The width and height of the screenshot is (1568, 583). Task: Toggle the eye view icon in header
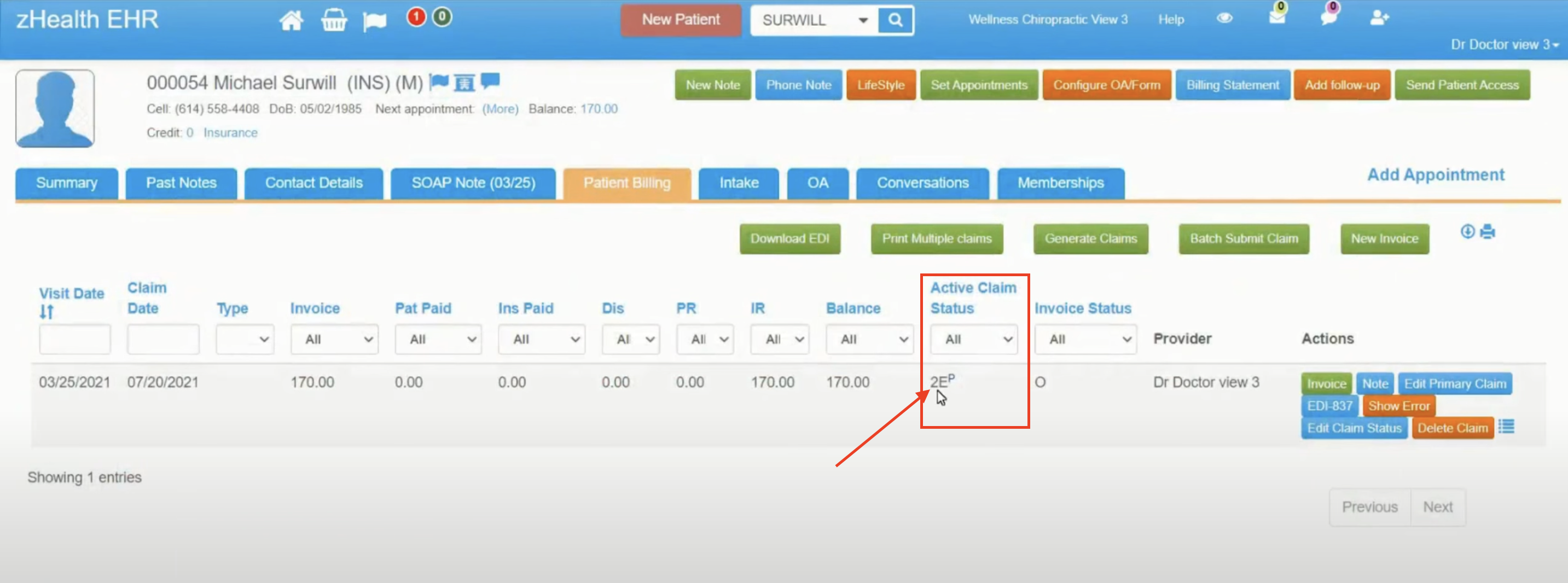(1224, 18)
